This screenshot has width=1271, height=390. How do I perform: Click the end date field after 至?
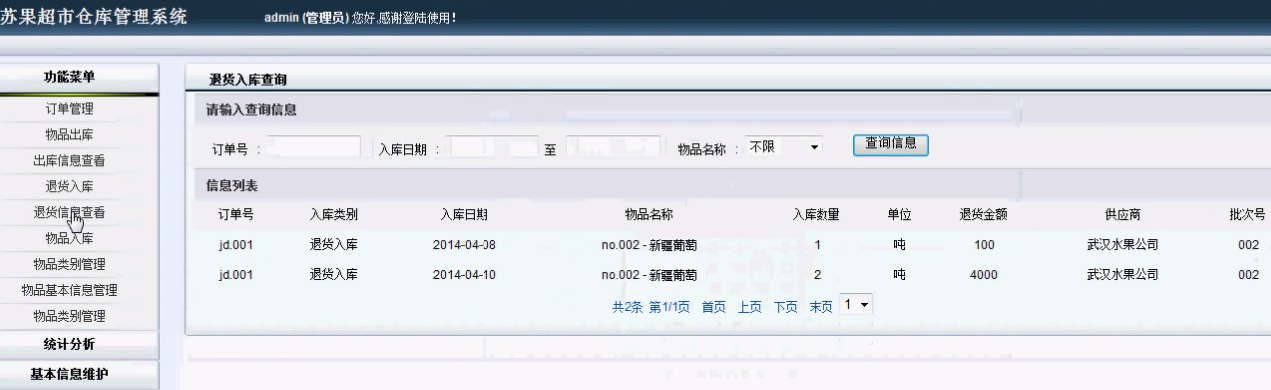pyautogui.click(x=612, y=148)
